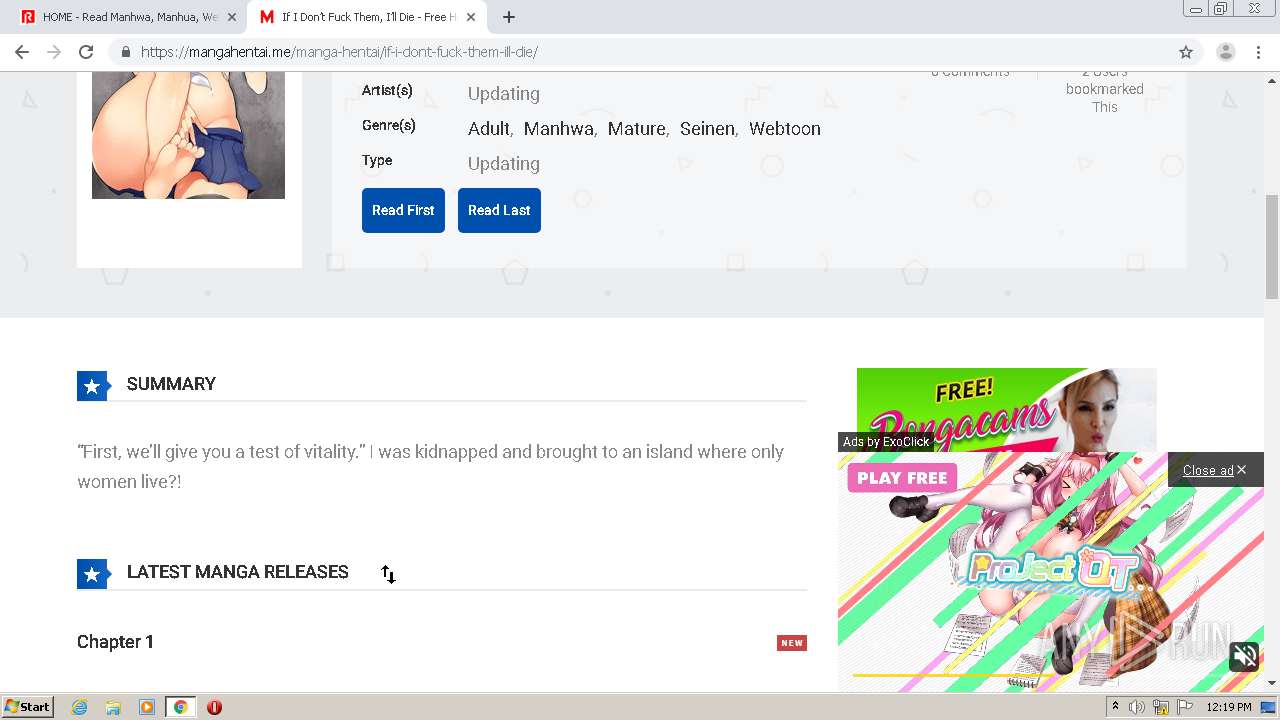Bookmark this page with the star icon
Image resolution: width=1280 pixels, height=720 pixels.
tap(1186, 52)
